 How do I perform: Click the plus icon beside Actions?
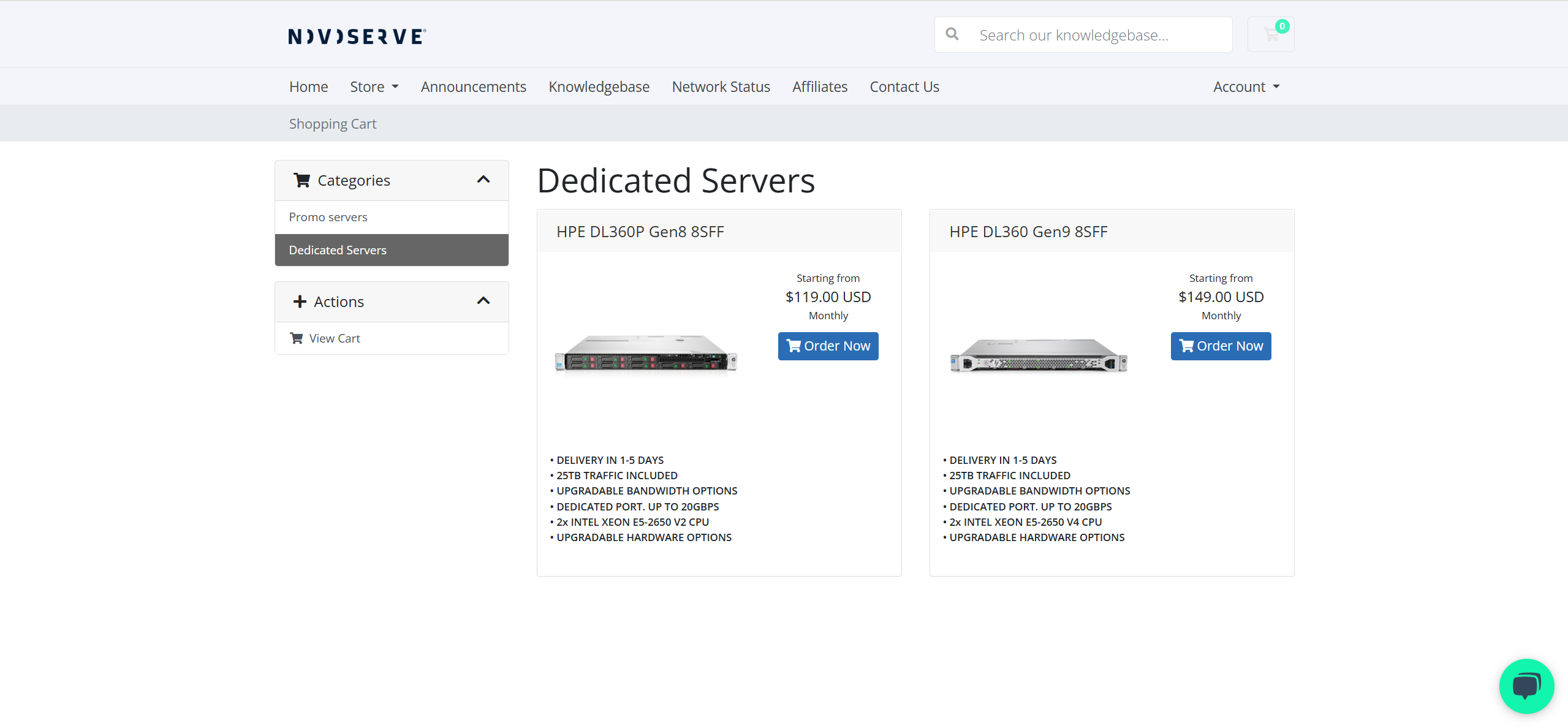pyautogui.click(x=300, y=301)
